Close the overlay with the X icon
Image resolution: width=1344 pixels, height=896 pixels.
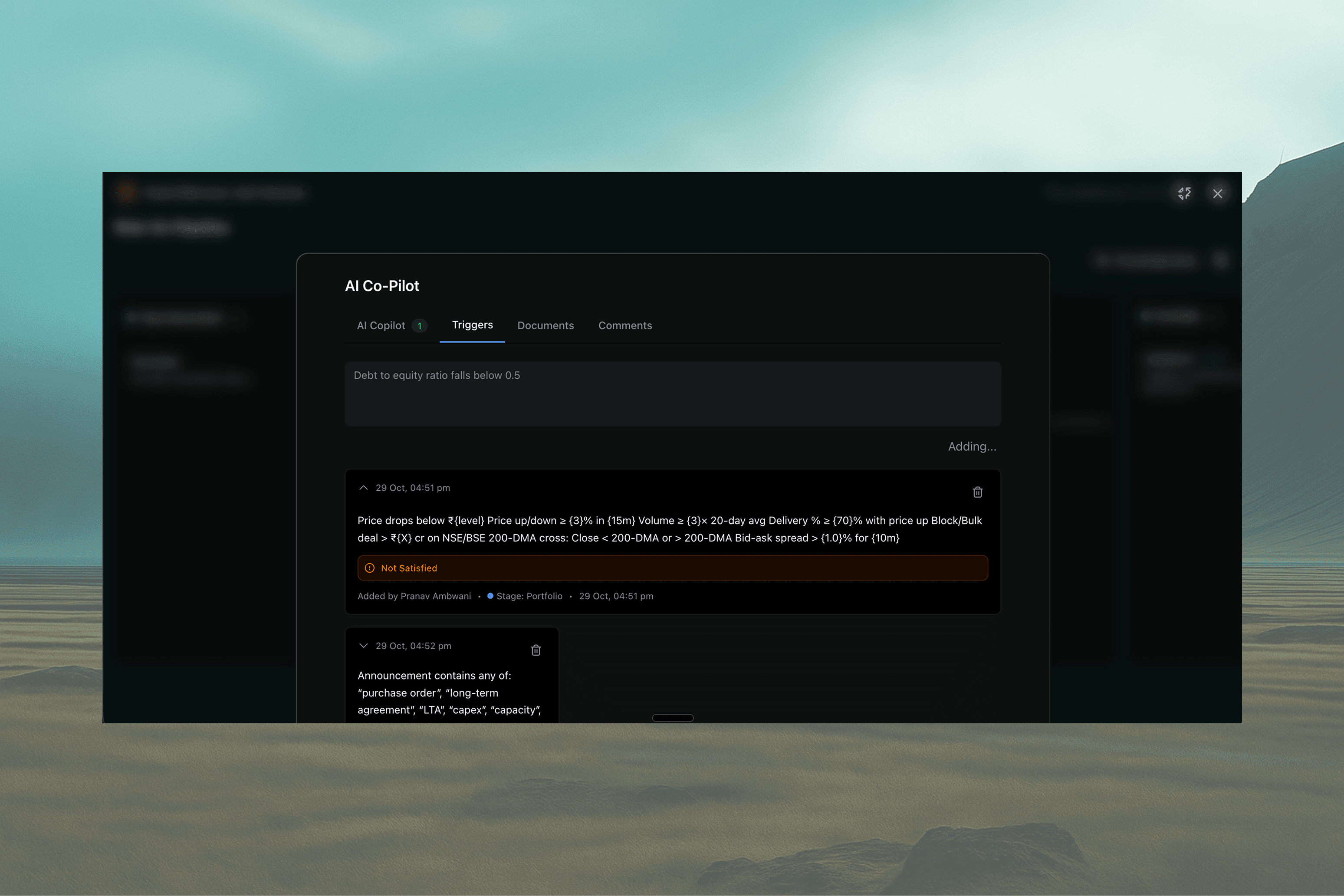(x=1217, y=194)
